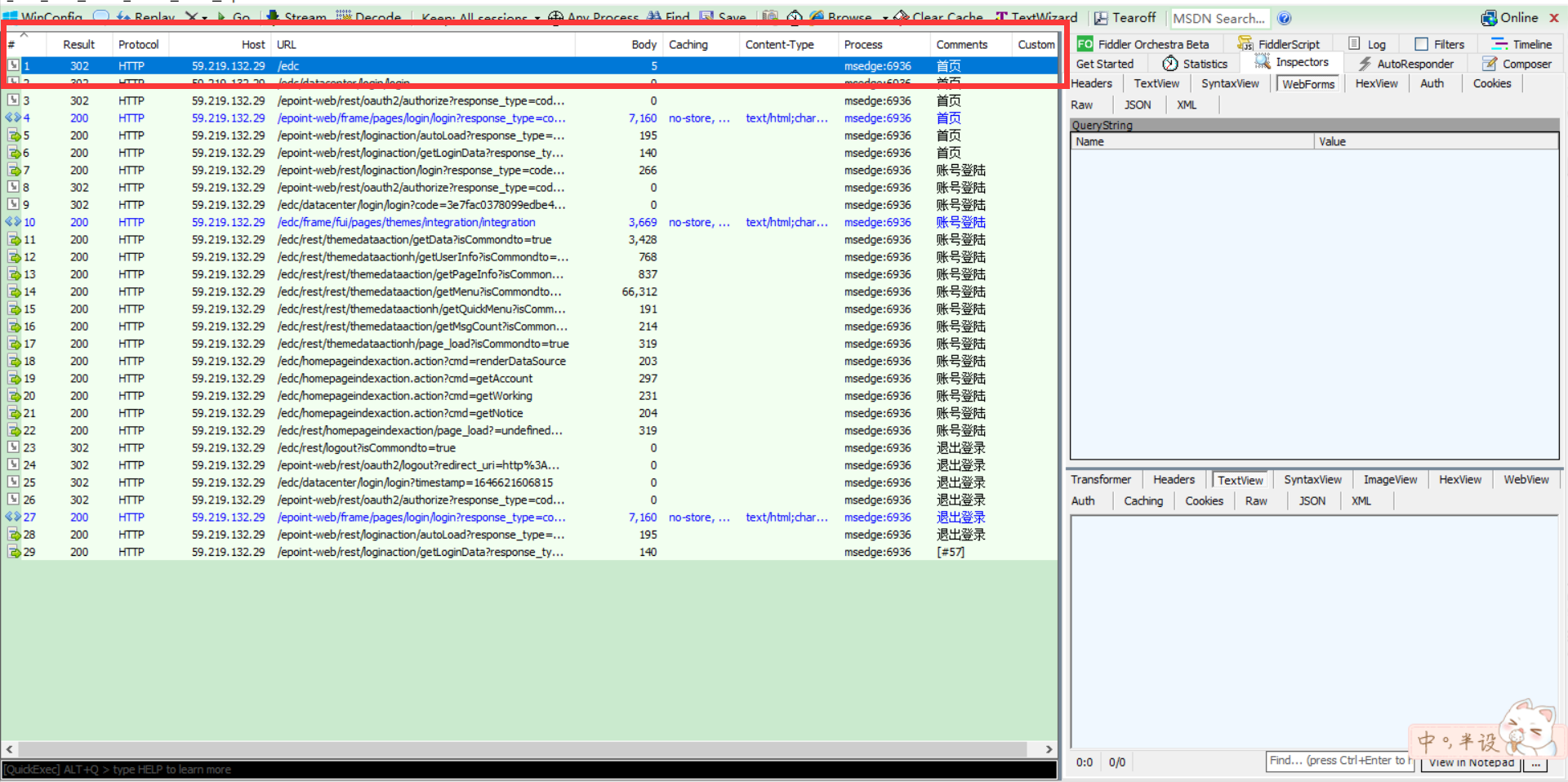Screen dimensions: 1568x782
Task: Click the session icon on row 14
Action: coord(14,291)
